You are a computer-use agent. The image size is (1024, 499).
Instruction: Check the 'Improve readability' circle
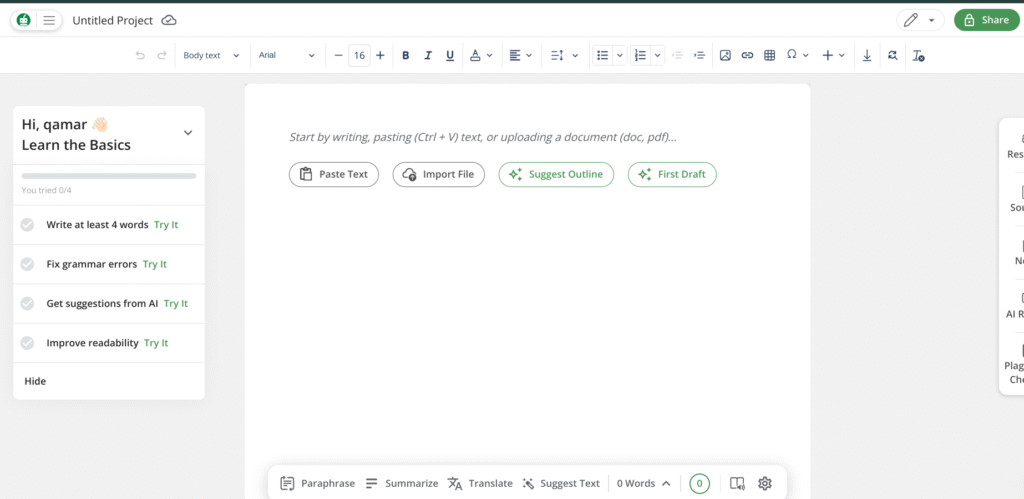[28, 343]
